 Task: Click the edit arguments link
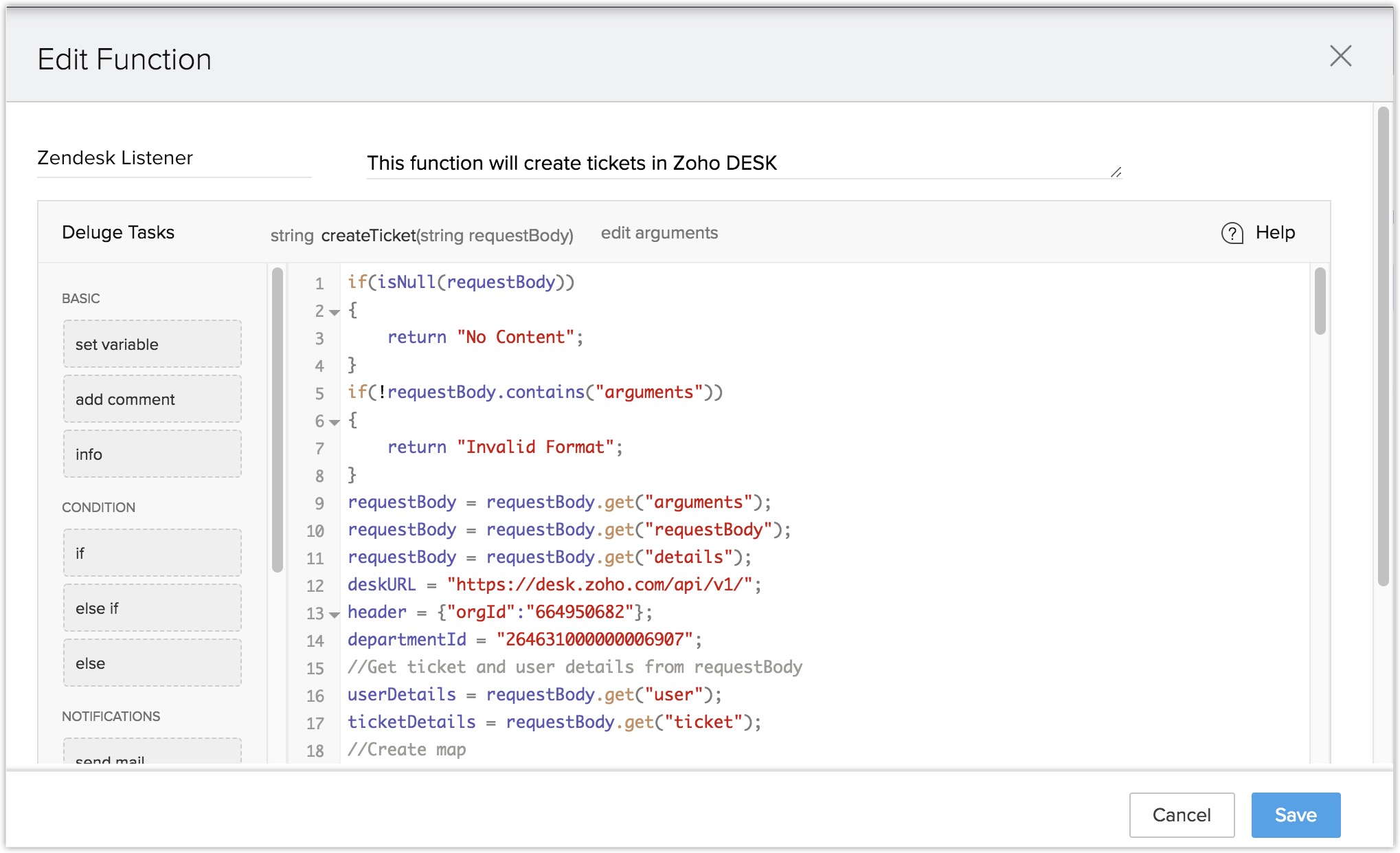pyautogui.click(x=659, y=233)
